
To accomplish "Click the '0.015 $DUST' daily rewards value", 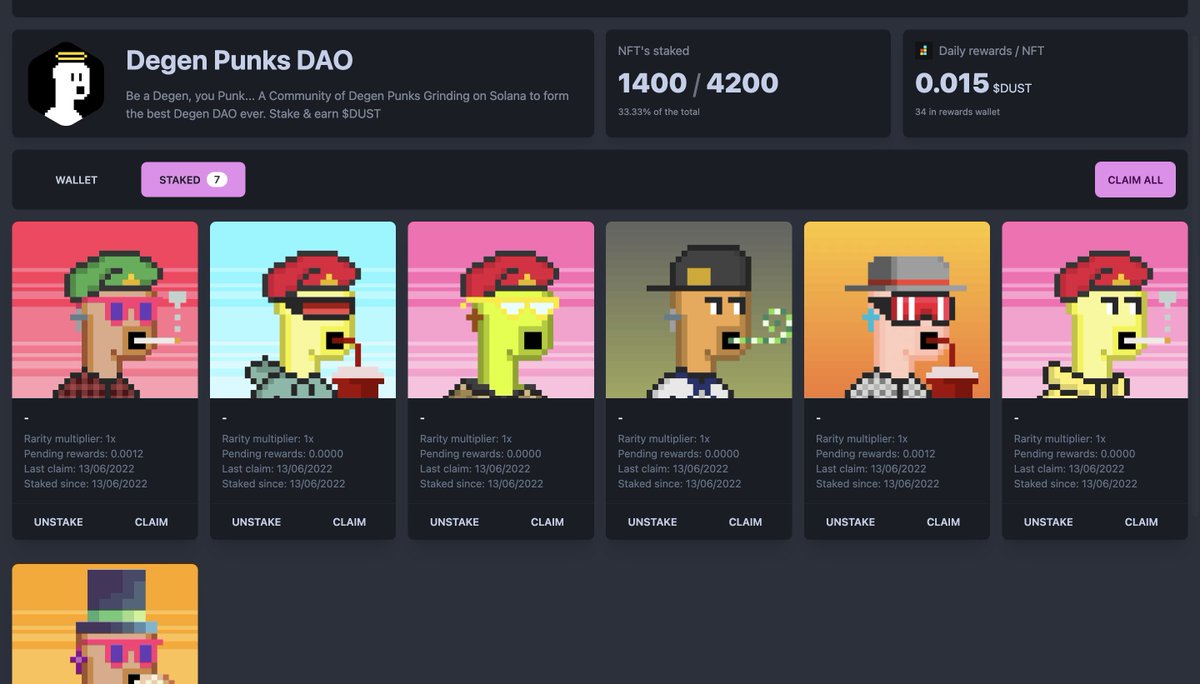I will 973,84.
